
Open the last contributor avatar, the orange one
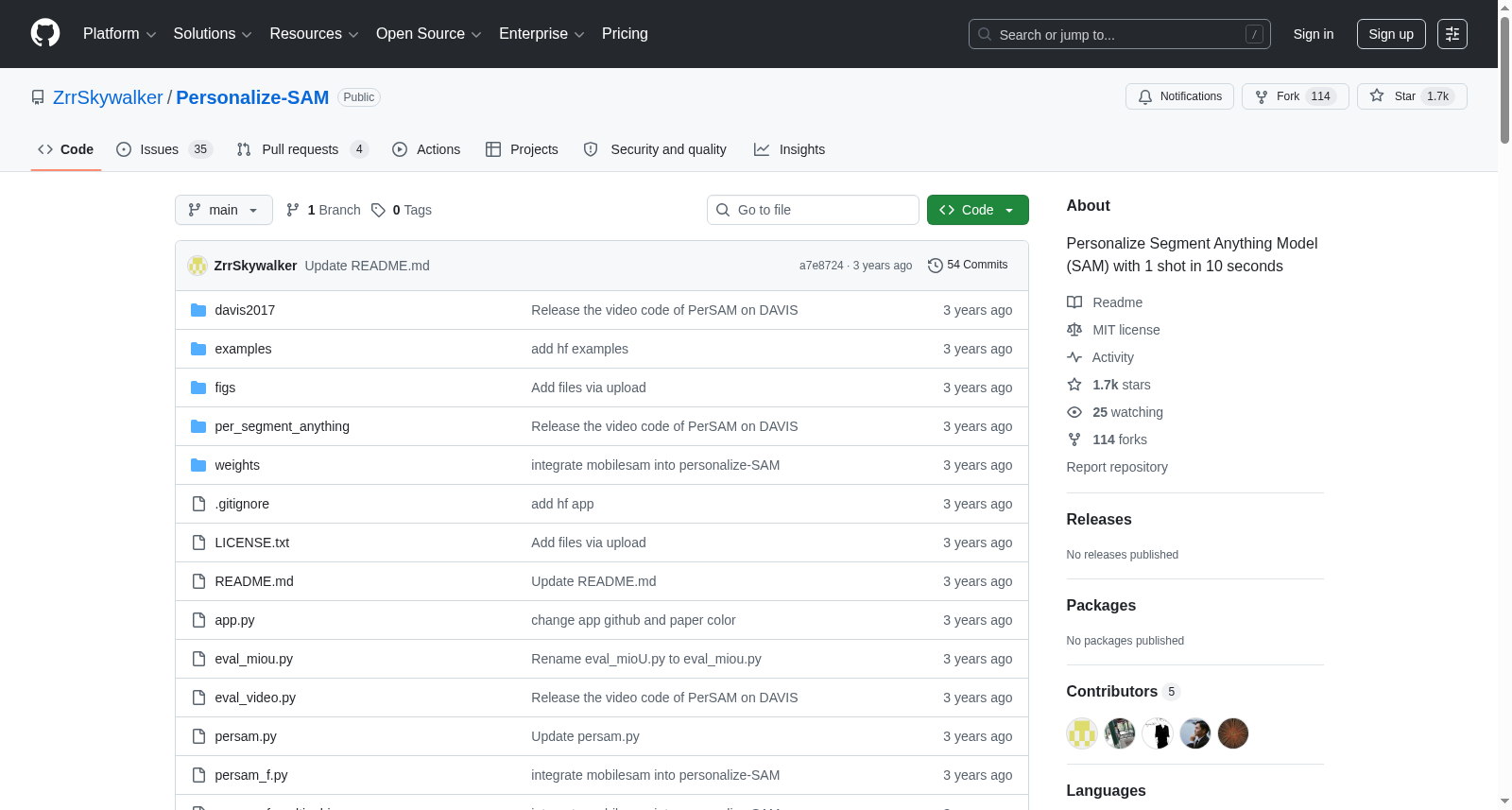(1233, 733)
